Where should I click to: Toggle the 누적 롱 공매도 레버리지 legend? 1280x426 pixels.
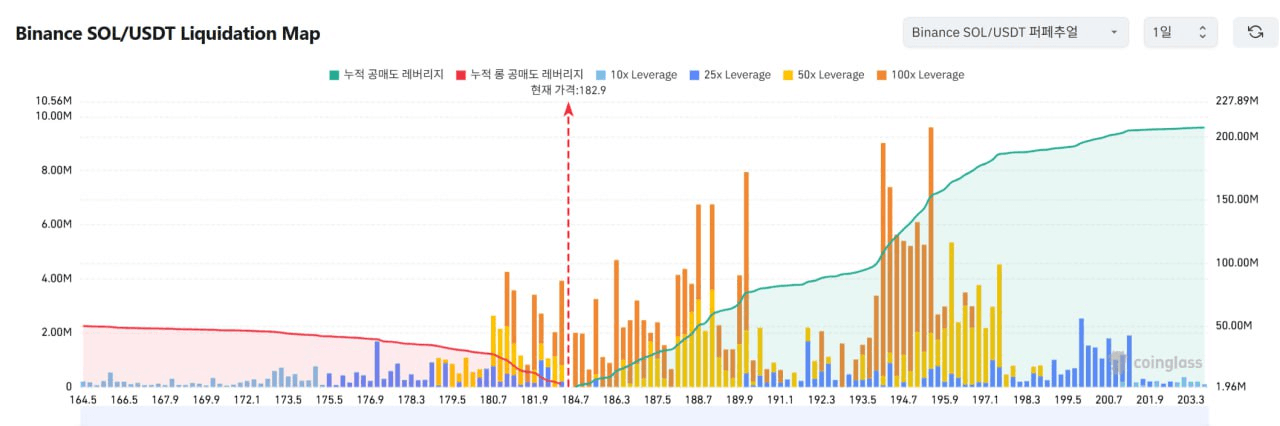pyautogui.click(x=519, y=75)
